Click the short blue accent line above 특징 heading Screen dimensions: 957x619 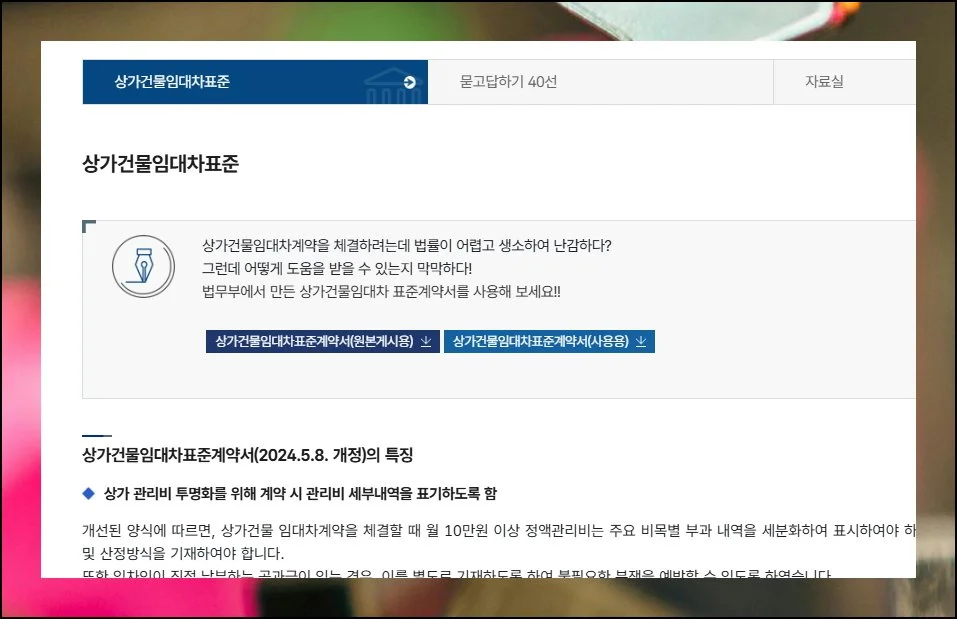tap(96, 436)
